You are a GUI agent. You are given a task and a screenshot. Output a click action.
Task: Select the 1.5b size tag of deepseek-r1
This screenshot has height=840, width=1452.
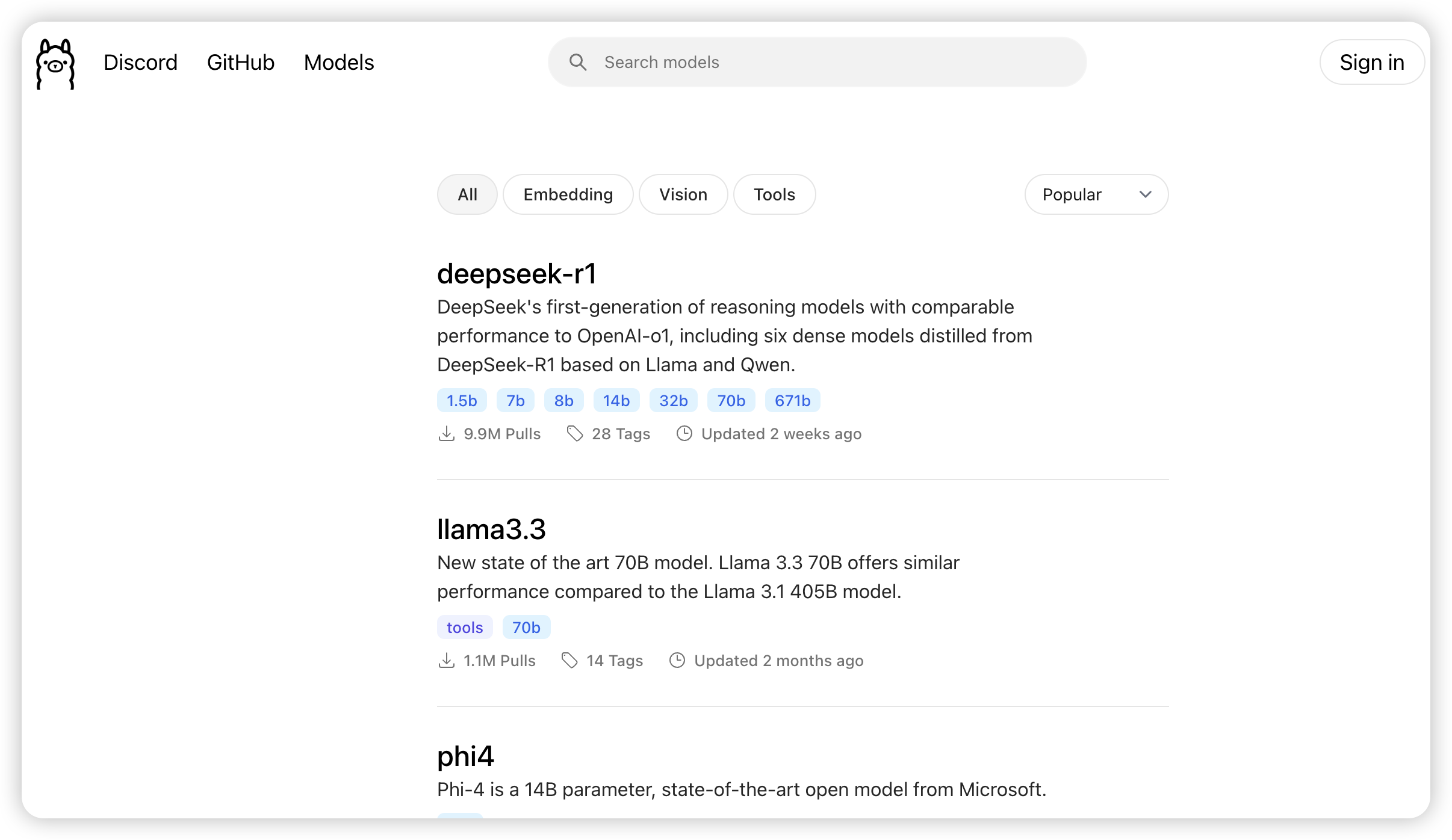pyautogui.click(x=462, y=401)
